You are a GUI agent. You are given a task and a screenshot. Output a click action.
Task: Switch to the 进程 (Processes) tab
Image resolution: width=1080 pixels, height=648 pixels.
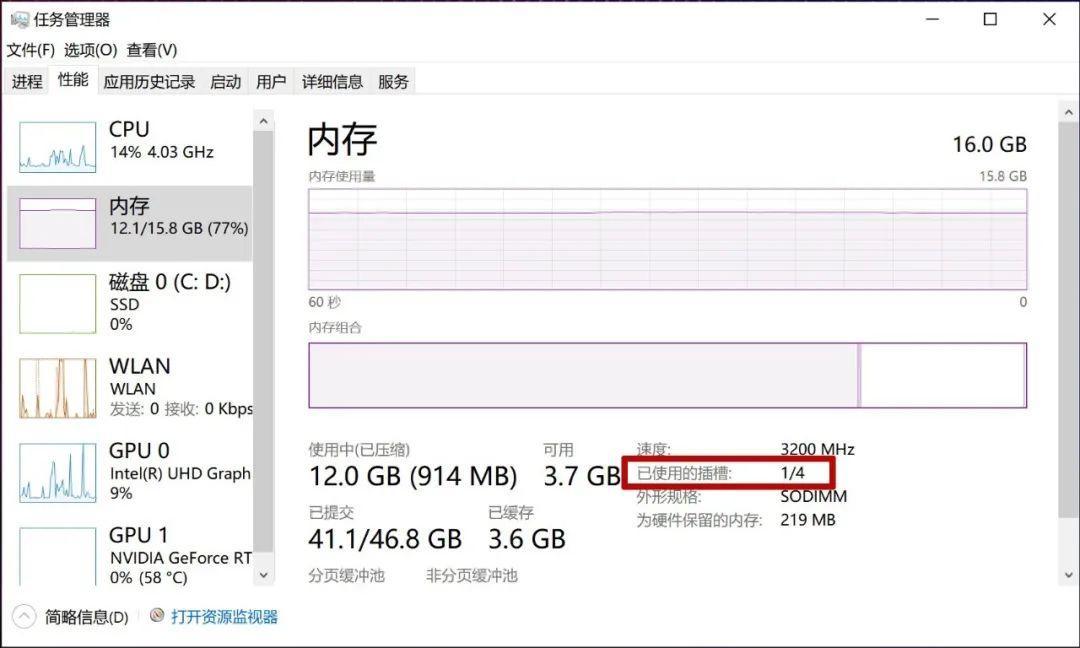click(x=26, y=80)
